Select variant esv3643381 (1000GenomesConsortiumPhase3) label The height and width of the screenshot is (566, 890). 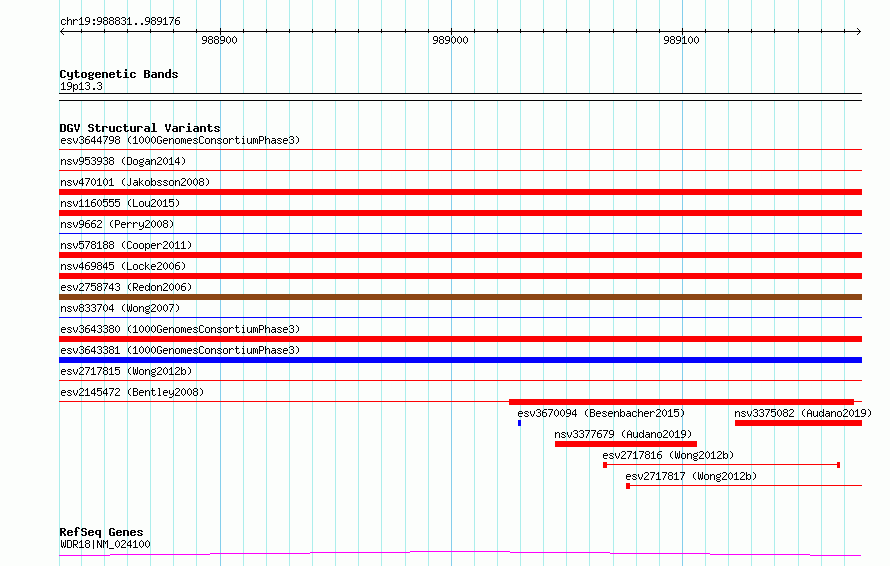coord(180,350)
